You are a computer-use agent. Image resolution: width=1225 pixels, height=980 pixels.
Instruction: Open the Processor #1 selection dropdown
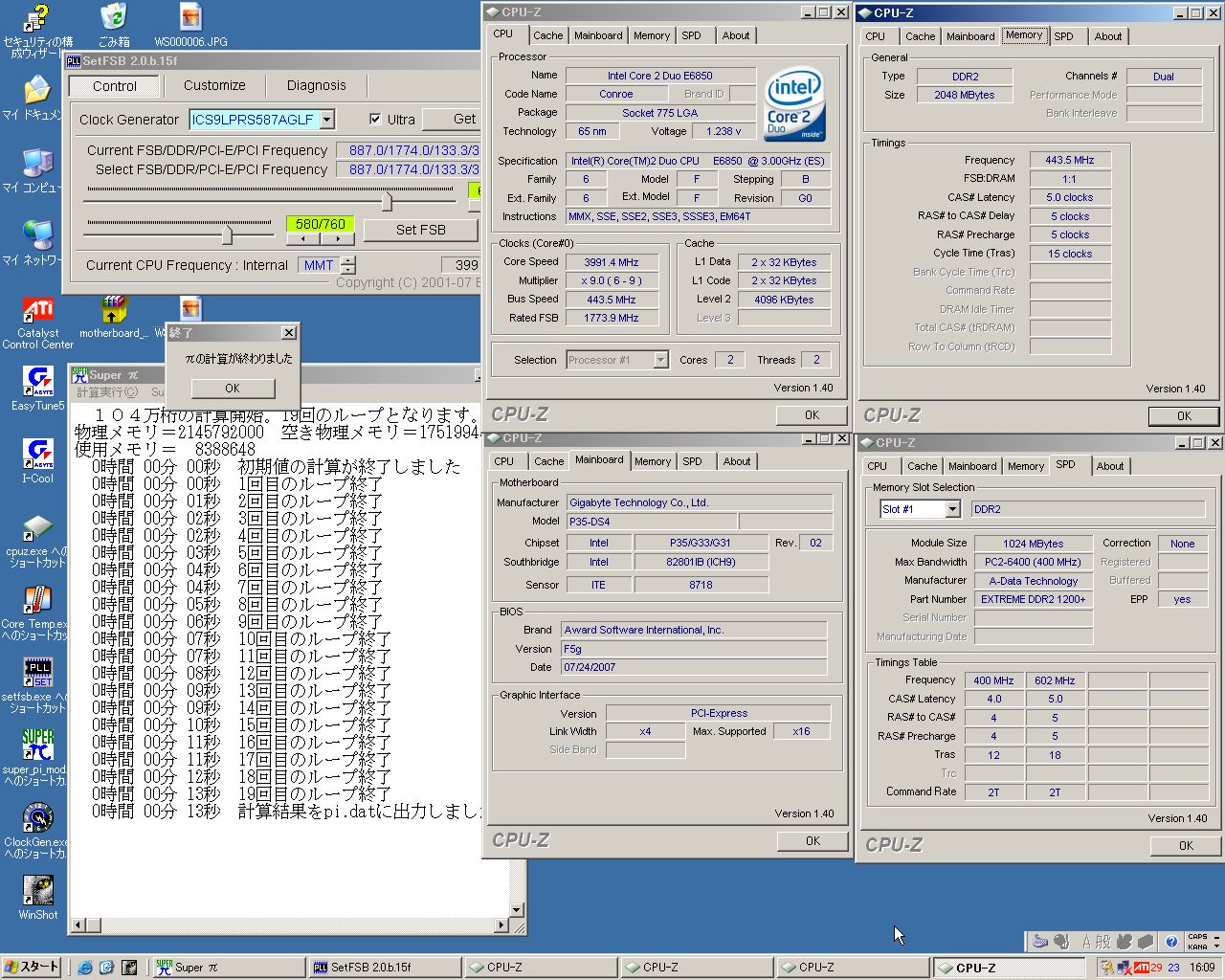point(660,360)
